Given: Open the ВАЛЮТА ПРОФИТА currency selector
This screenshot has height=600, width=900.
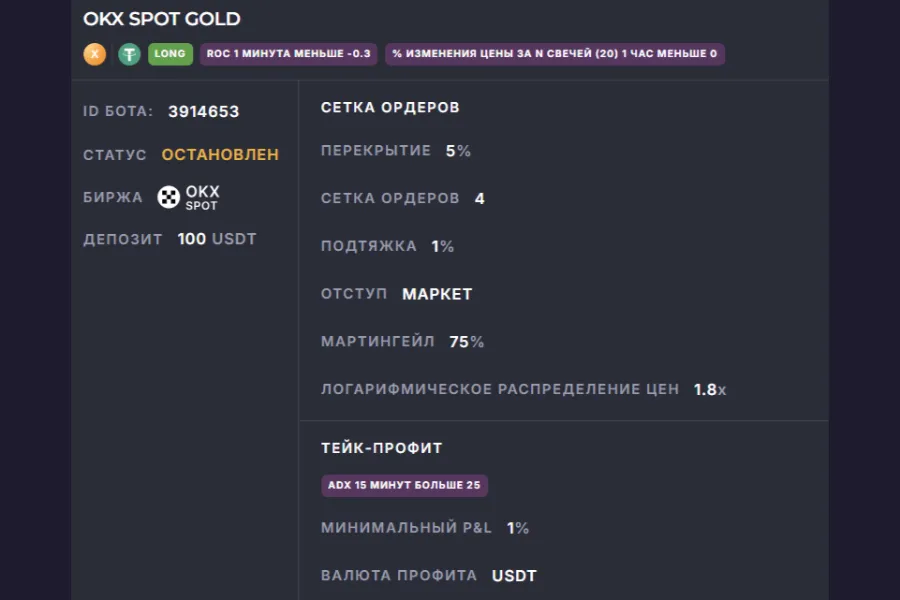Looking at the screenshot, I should [x=516, y=575].
